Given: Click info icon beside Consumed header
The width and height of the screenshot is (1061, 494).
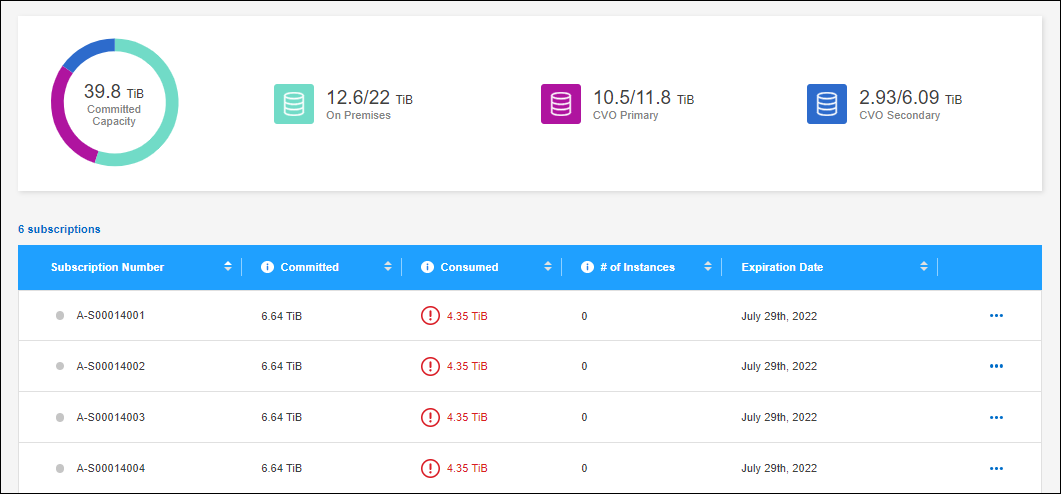Looking at the screenshot, I should coord(427,267).
